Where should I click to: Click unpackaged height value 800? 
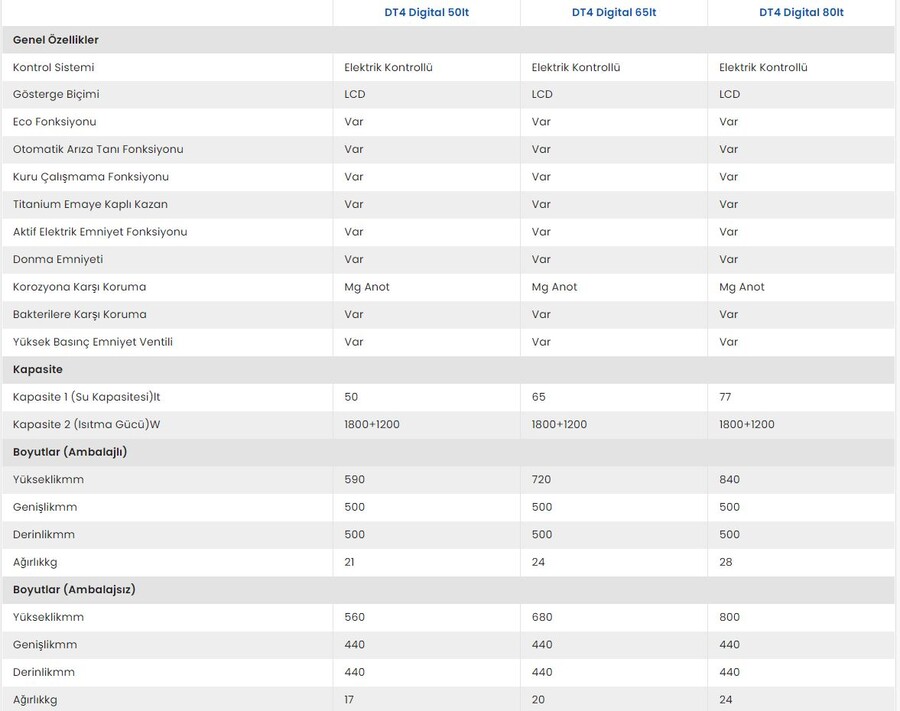730,617
